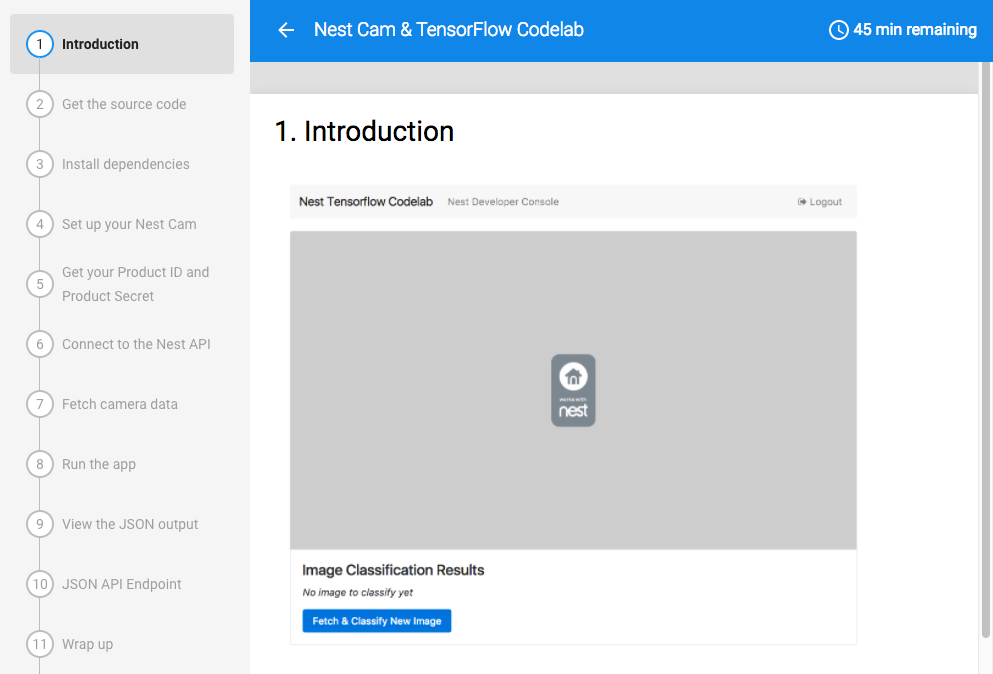Select step 2 number circle
This screenshot has width=993, height=674.
40,104
